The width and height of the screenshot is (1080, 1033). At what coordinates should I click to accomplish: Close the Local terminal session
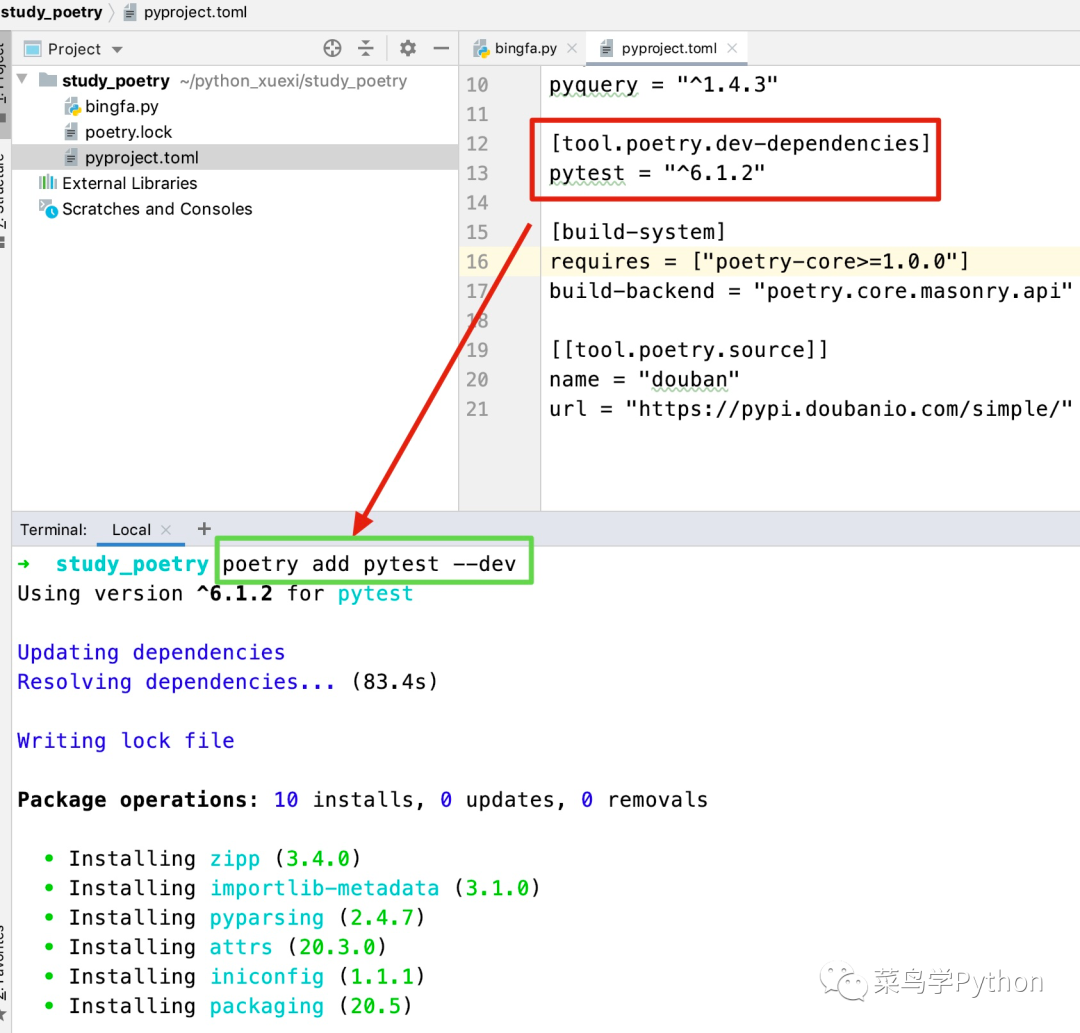click(166, 530)
